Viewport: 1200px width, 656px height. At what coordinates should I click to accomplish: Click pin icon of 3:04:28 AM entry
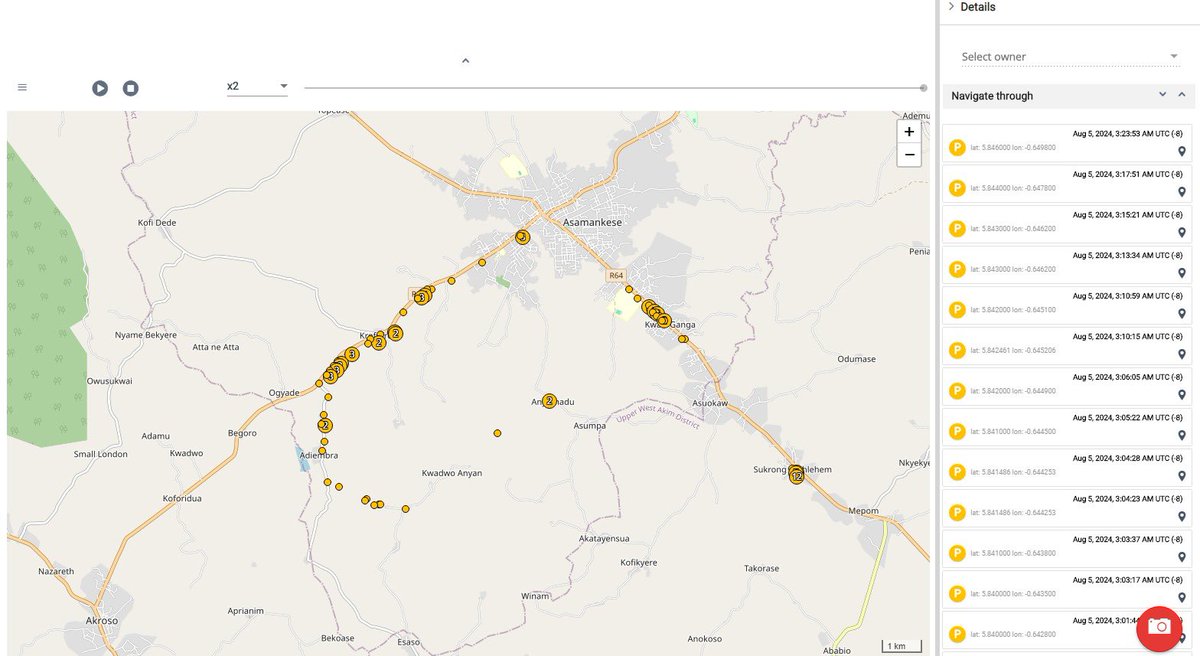tap(1181, 476)
